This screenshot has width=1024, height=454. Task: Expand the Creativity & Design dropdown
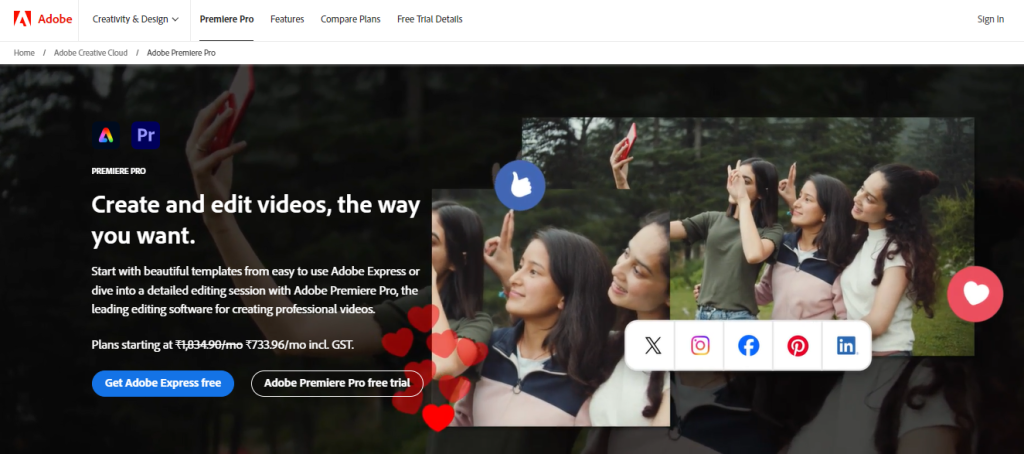click(x=135, y=19)
